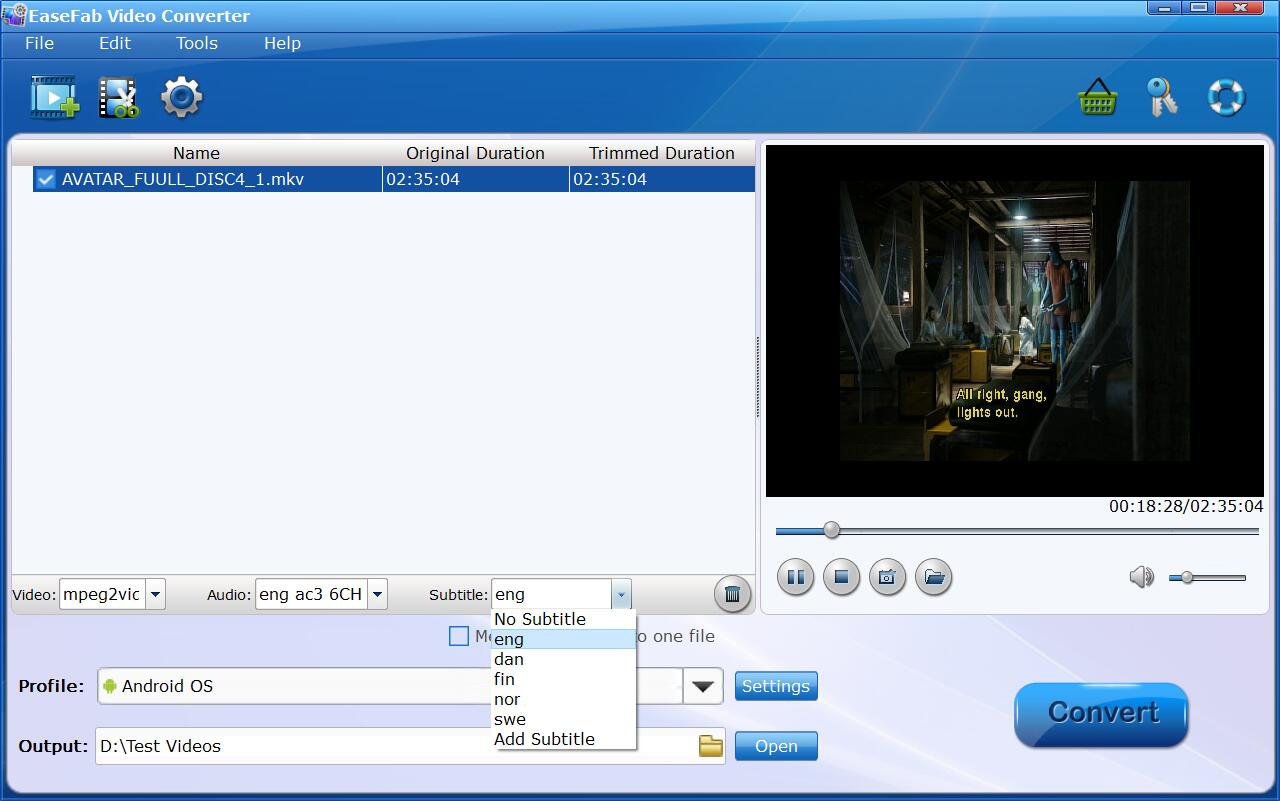Expand the Video stream dropdown
This screenshot has height=801, width=1280.
coord(155,594)
